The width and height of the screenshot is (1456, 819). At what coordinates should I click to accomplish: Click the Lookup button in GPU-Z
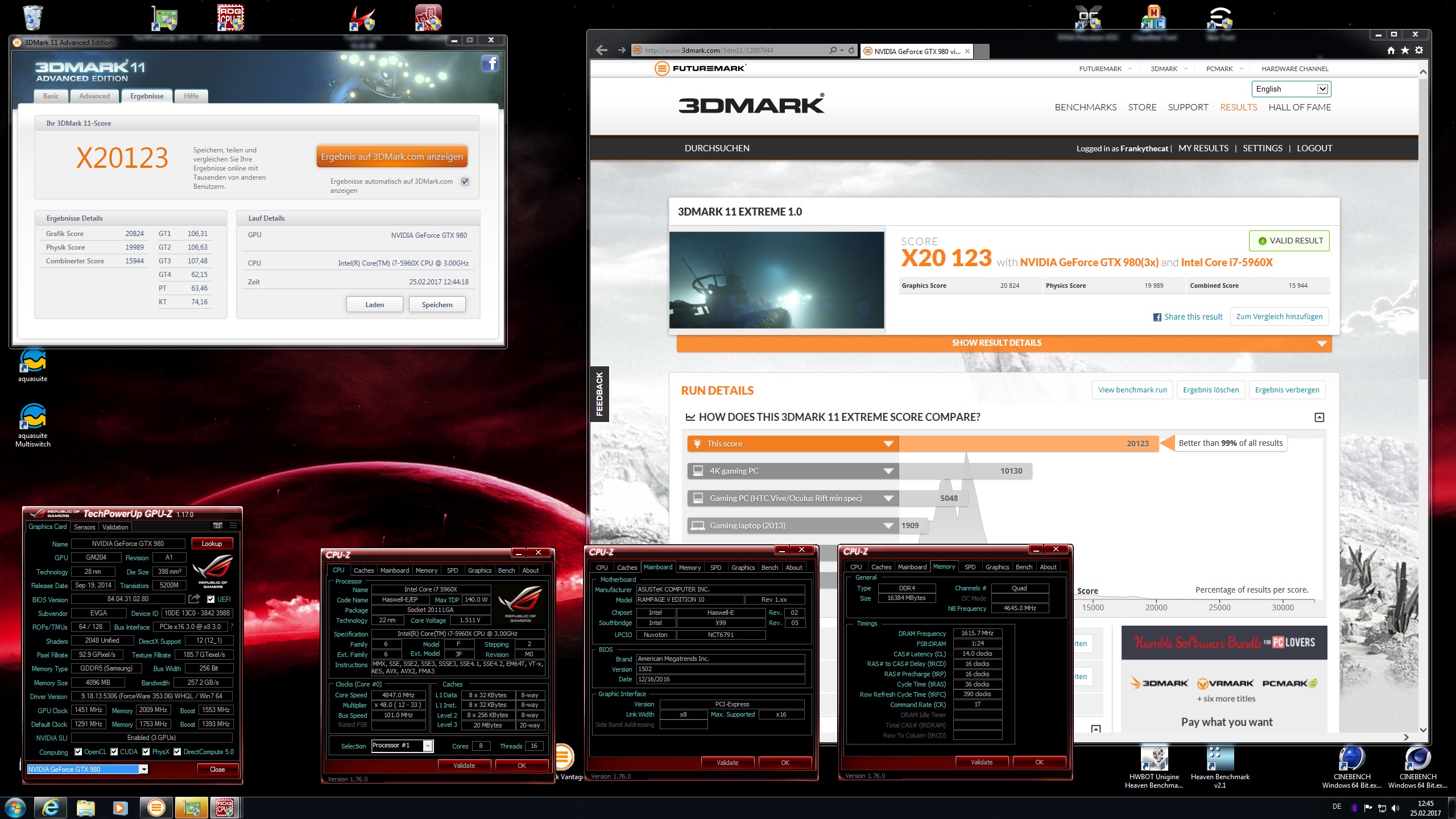[x=212, y=544]
